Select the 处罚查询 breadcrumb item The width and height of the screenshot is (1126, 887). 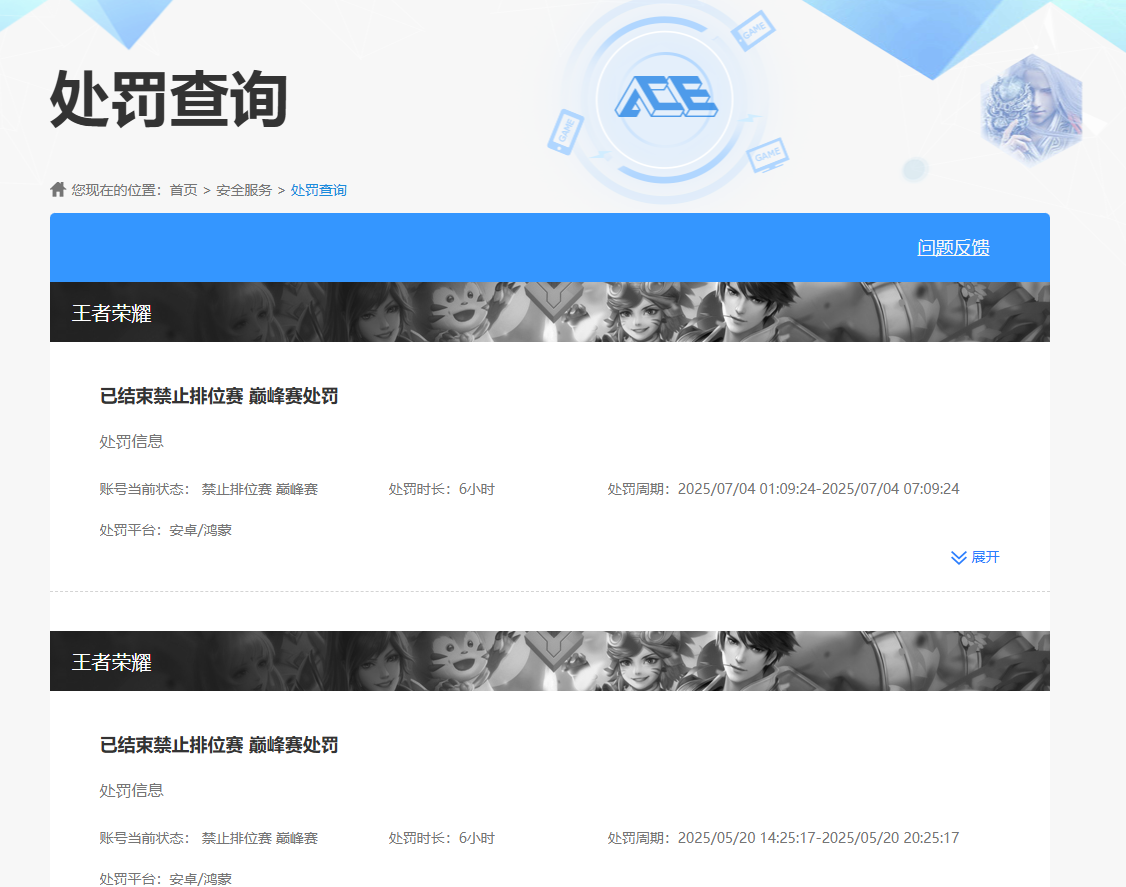pos(319,190)
